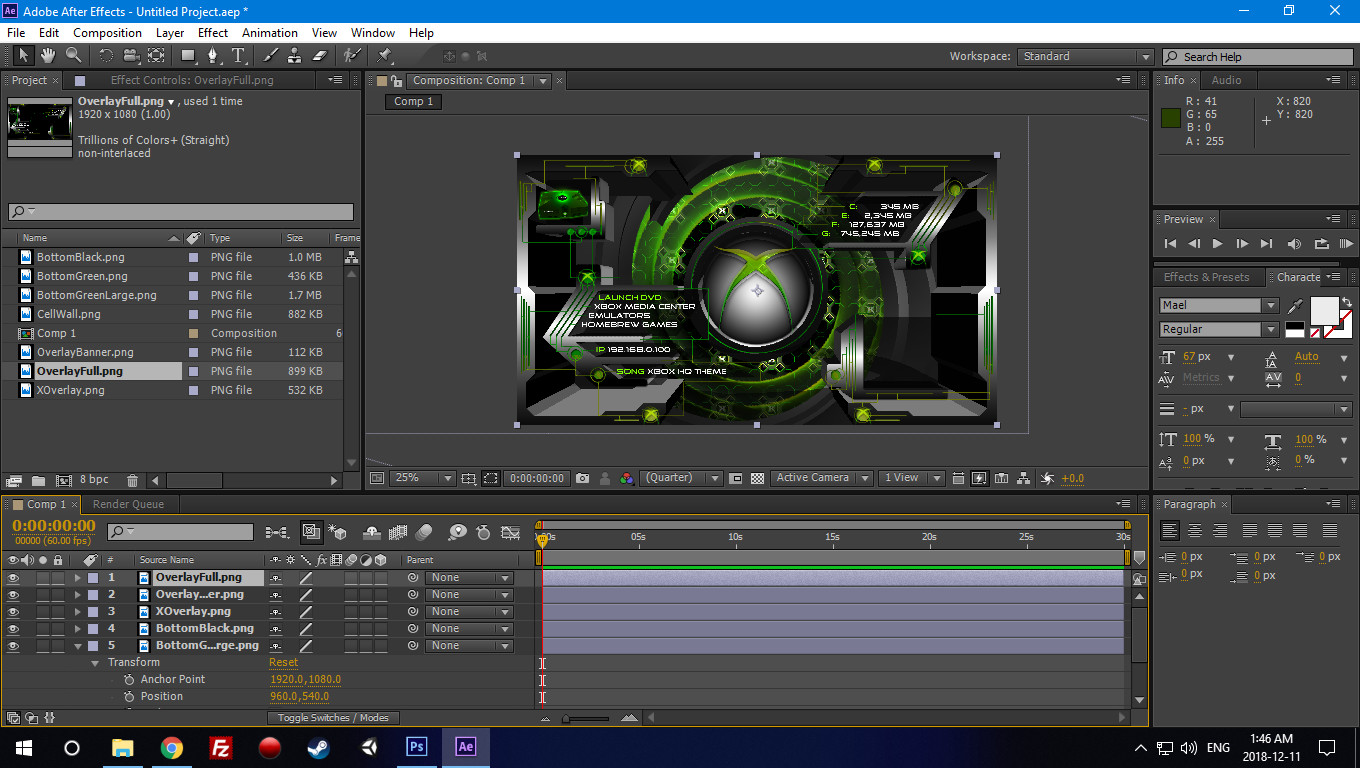Click the Reset link for Transform
This screenshot has height=768, width=1360.
pyautogui.click(x=283, y=662)
